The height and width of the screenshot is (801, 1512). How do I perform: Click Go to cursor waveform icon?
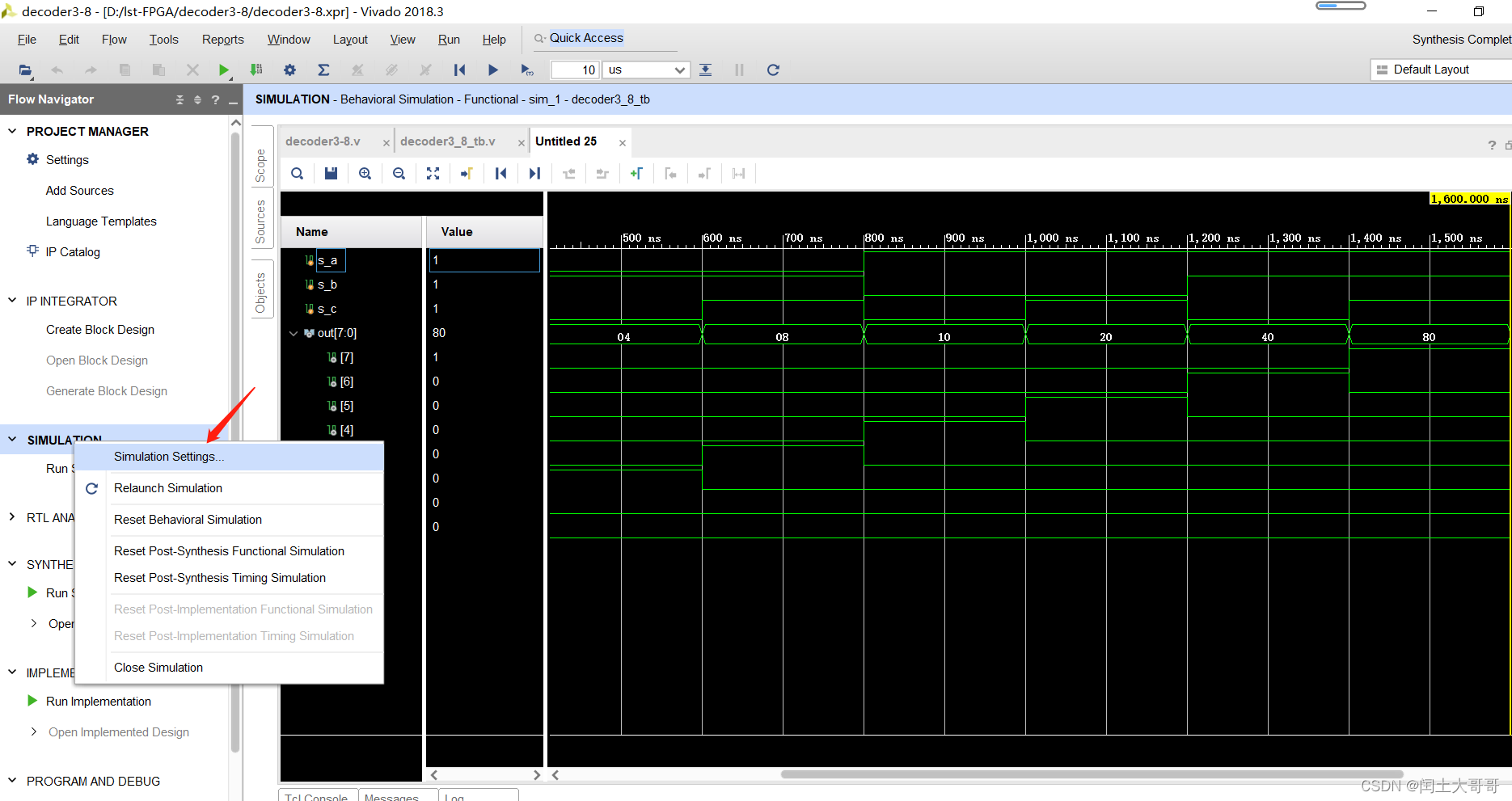pyautogui.click(x=467, y=174)
